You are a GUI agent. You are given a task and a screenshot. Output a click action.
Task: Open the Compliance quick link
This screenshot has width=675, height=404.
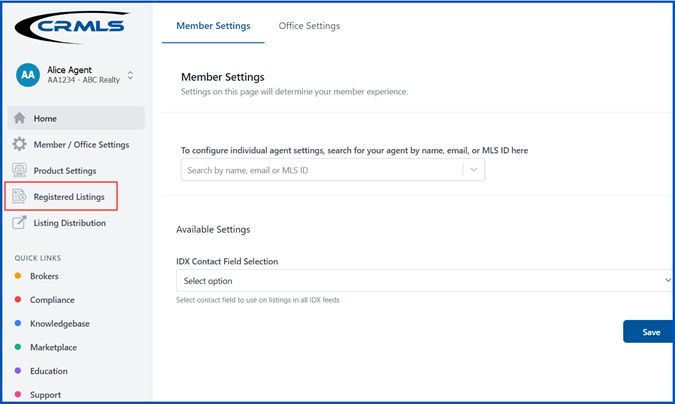52,300
